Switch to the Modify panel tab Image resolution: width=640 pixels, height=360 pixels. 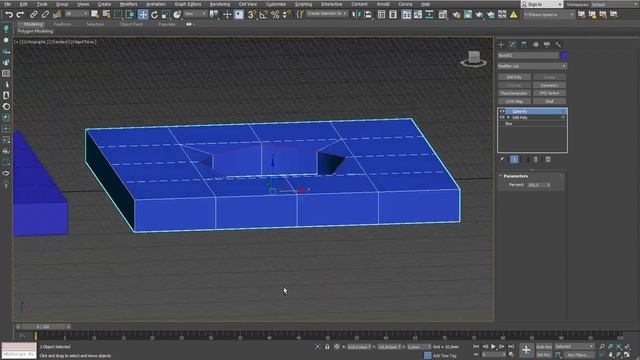click(513, 44)
